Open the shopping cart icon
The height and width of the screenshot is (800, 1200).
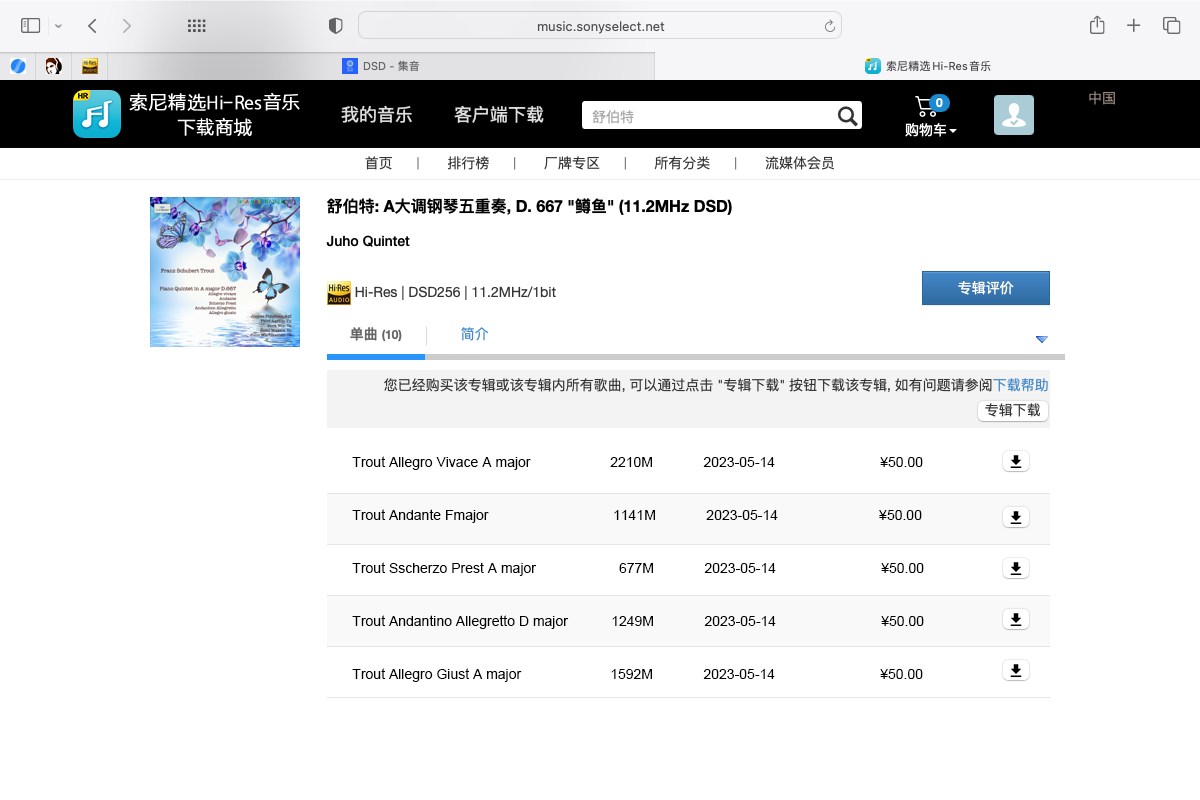point(926,106)
